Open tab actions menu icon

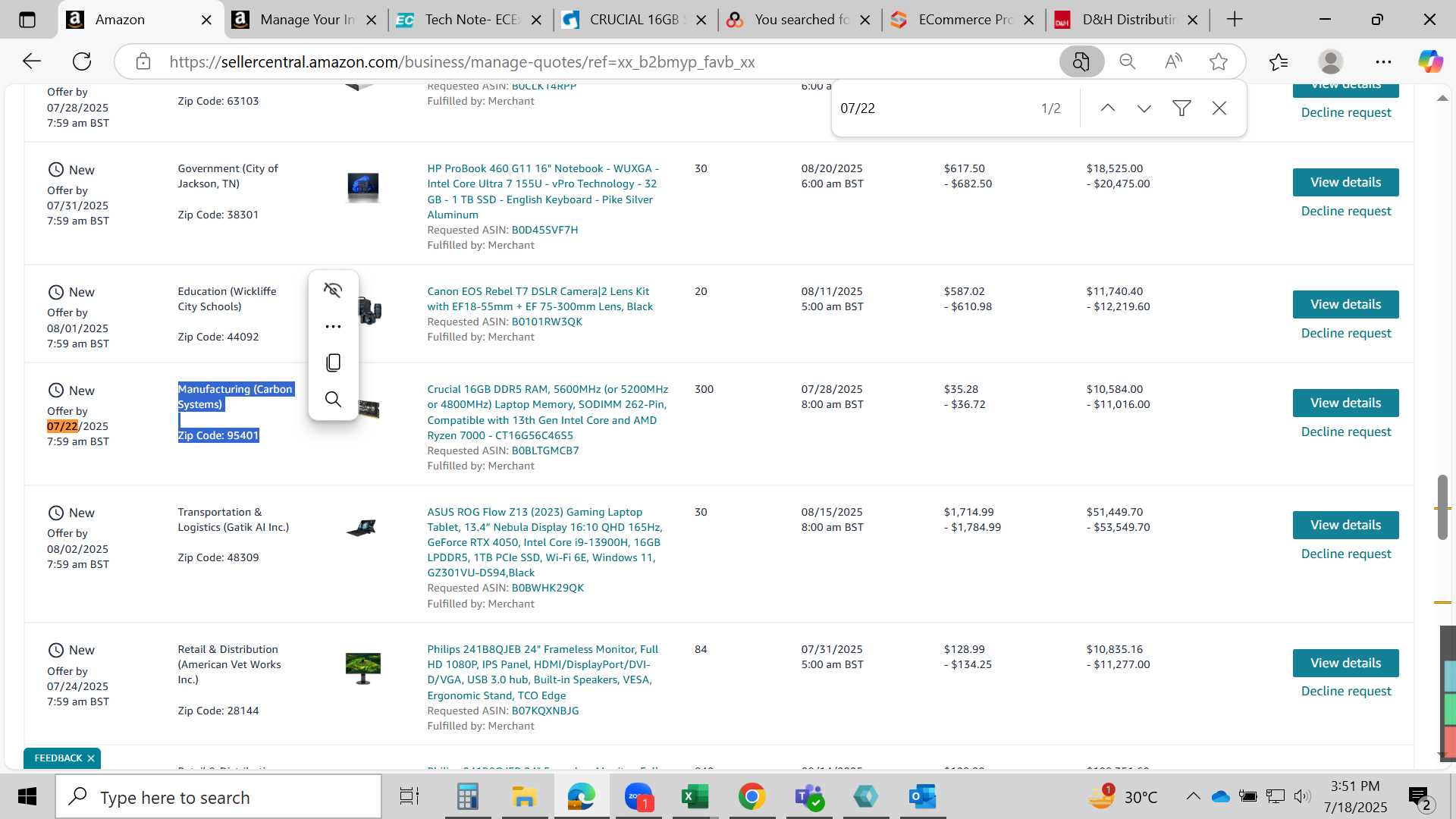coord(27,20)
